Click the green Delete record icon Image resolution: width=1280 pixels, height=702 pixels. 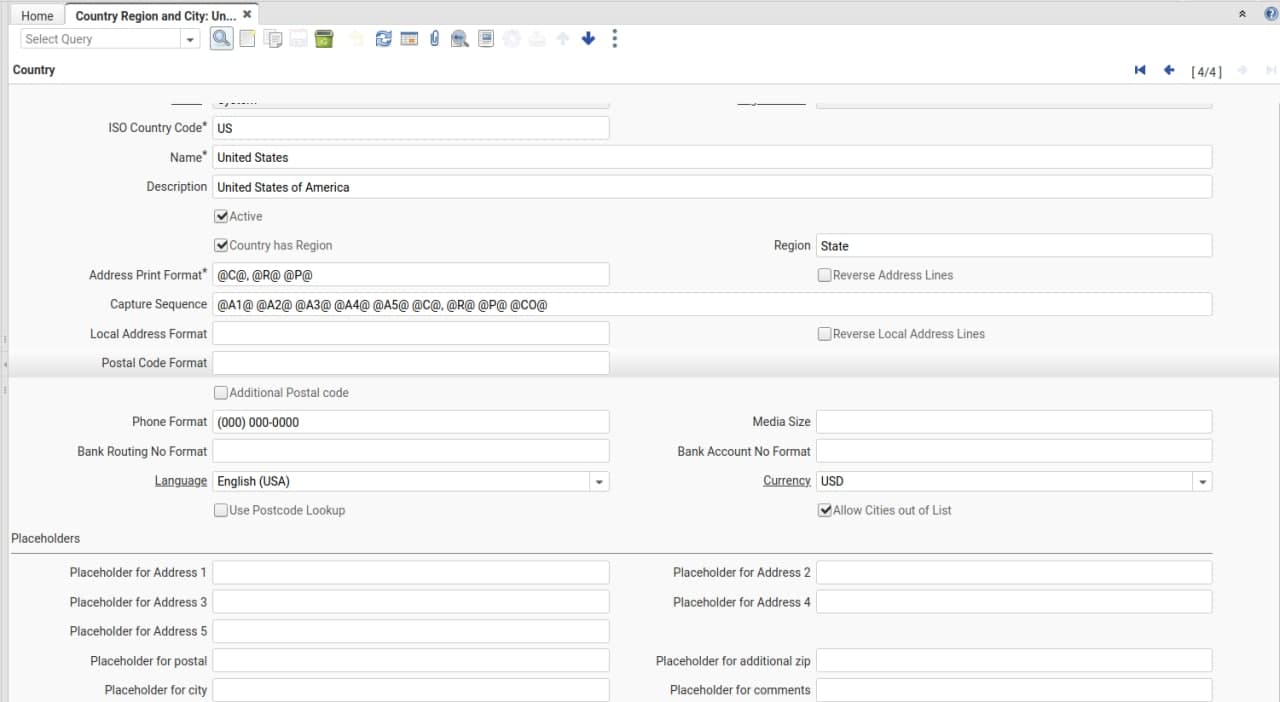(323, 39)
